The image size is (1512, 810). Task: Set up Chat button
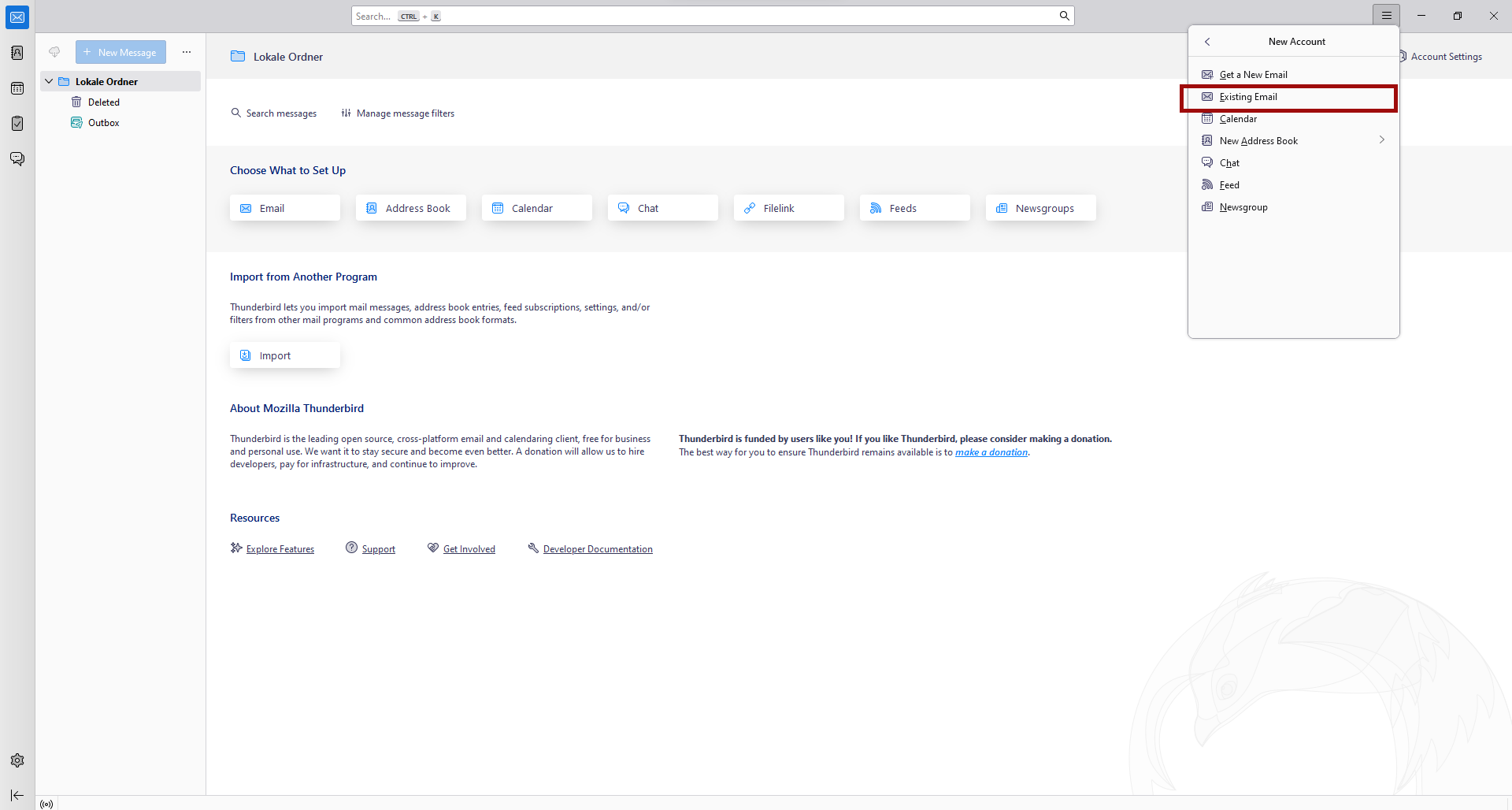point(663,208)
